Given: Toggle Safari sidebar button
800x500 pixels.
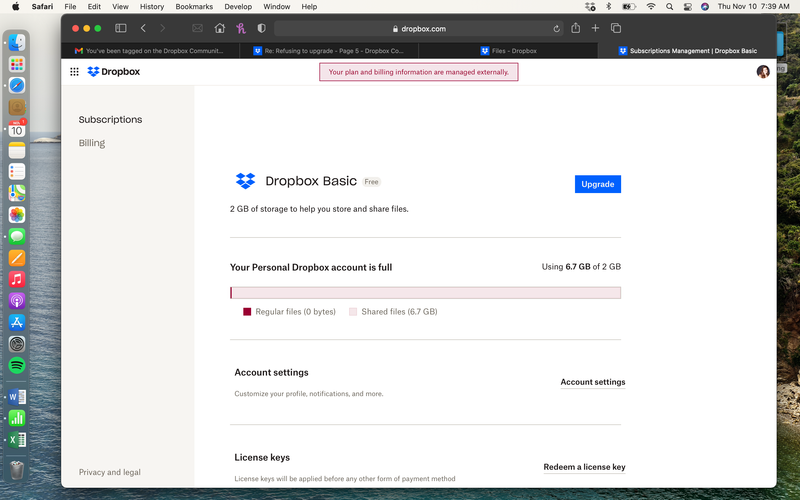Looking at the screenshot, I should pyautogui.click(x=121, y=29).
